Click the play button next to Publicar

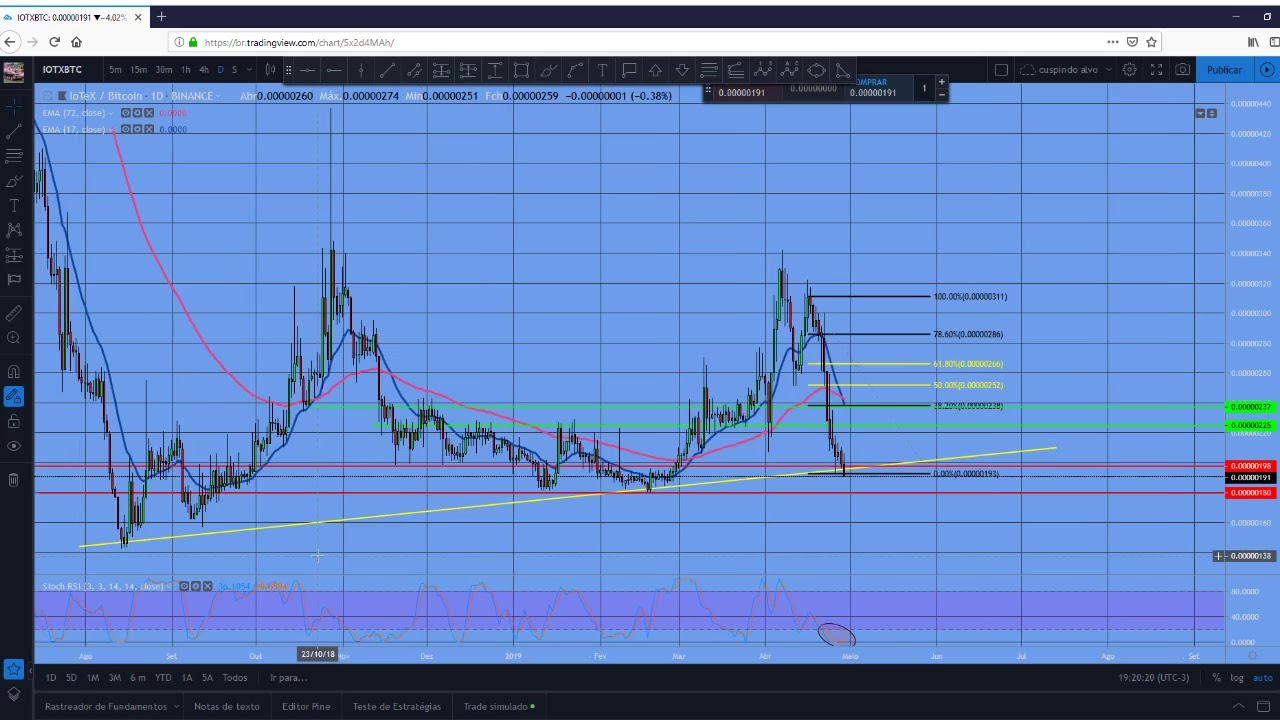point(1267,69)
